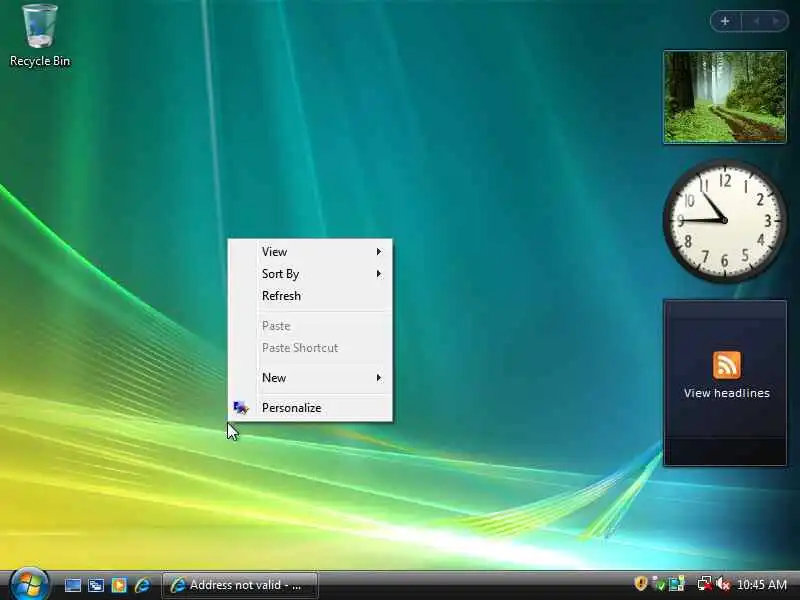Click the sidebar next gadgets arrow
The height and width of the screenshot is (600, 800).
point(776,21)
